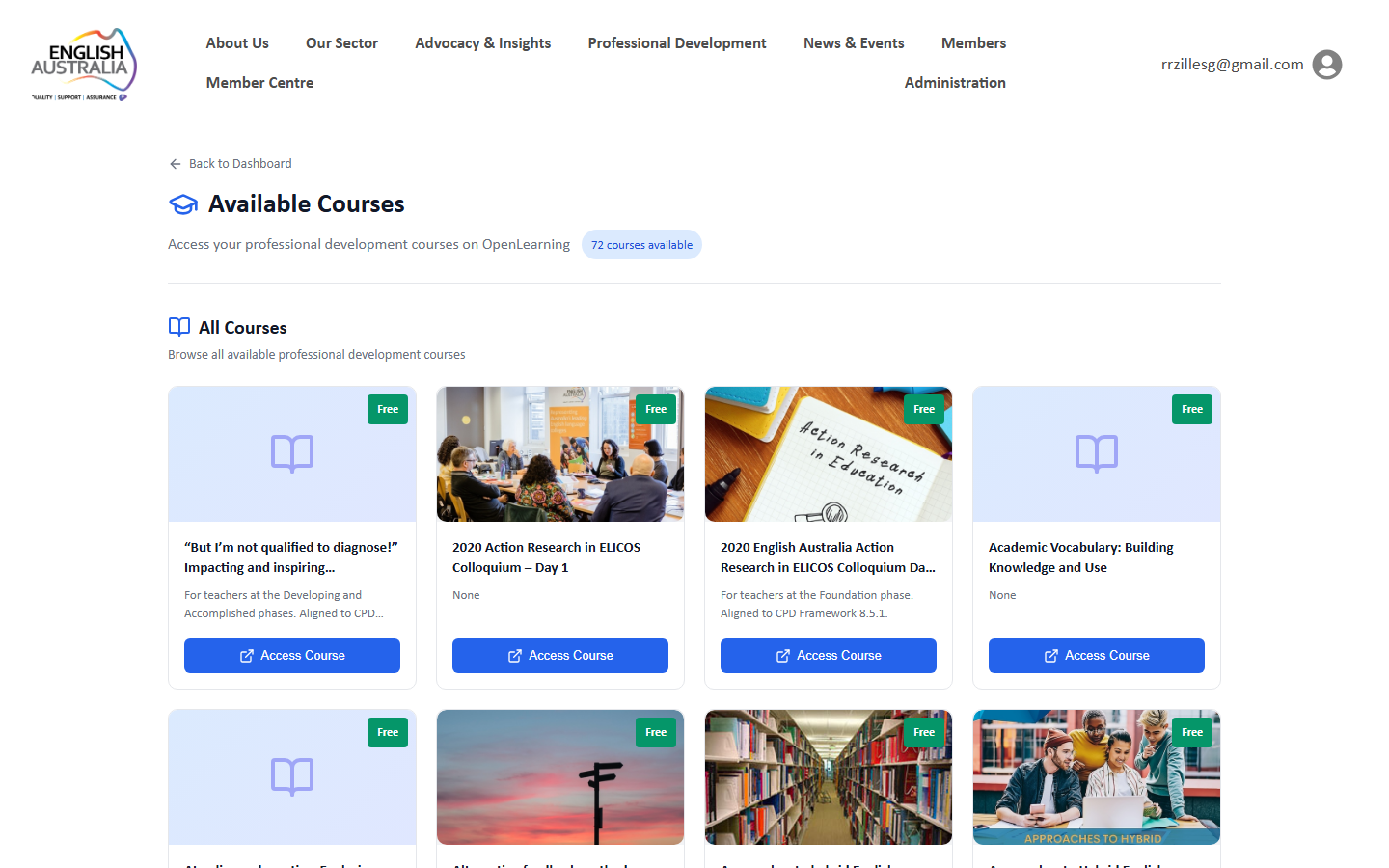
Task: Open the Action Research in Education notebook thumbnail
Action: [x=829, y=454]
